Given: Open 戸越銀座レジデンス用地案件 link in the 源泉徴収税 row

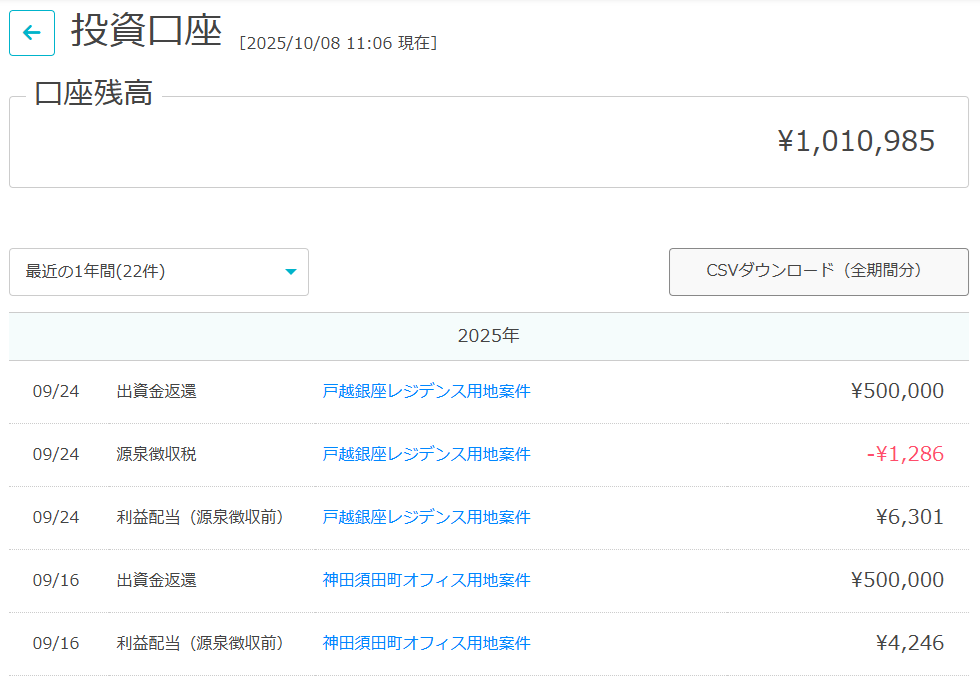Looking at the screenshot, I should (426, 454).
